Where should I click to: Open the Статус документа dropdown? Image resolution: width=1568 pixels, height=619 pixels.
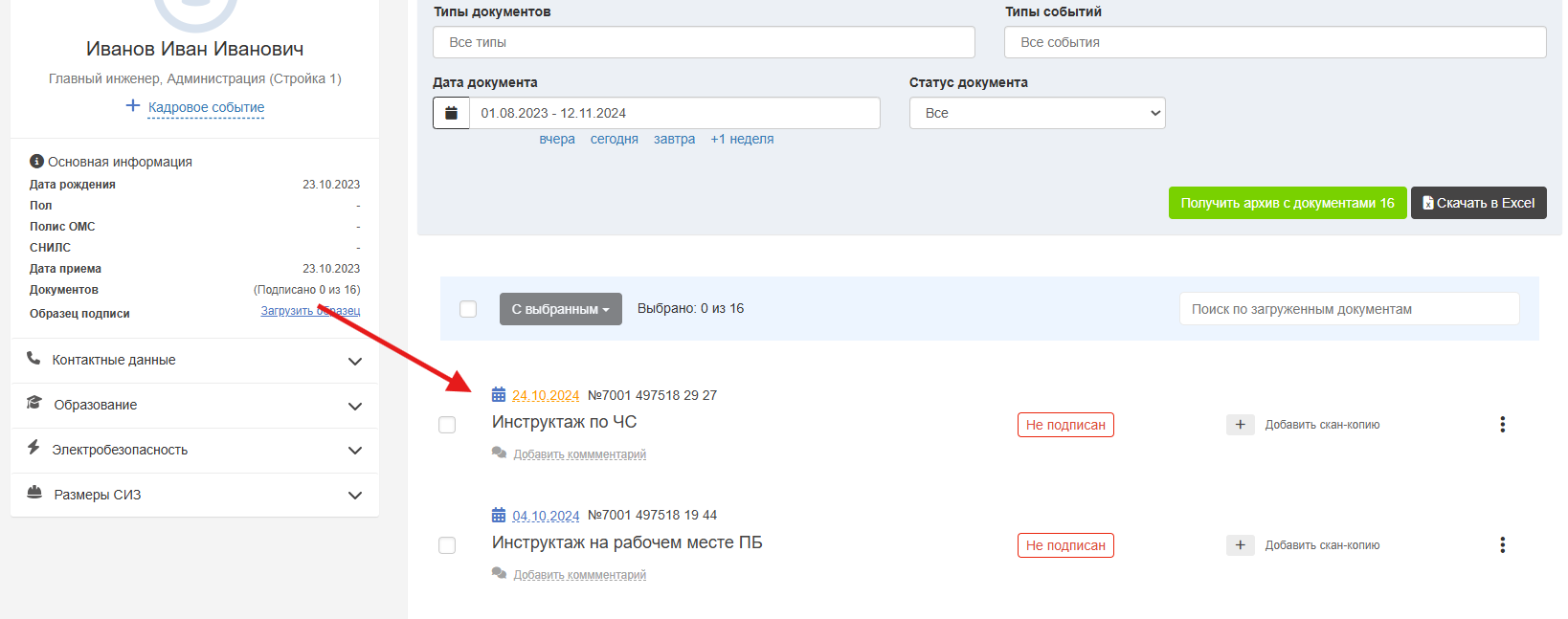tap(1037, 113)
